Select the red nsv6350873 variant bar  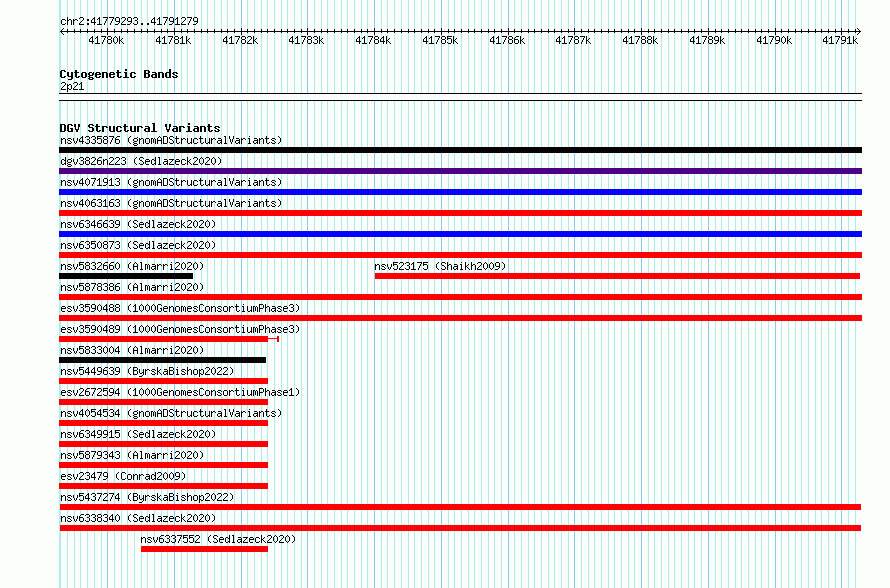click(460, 255)
